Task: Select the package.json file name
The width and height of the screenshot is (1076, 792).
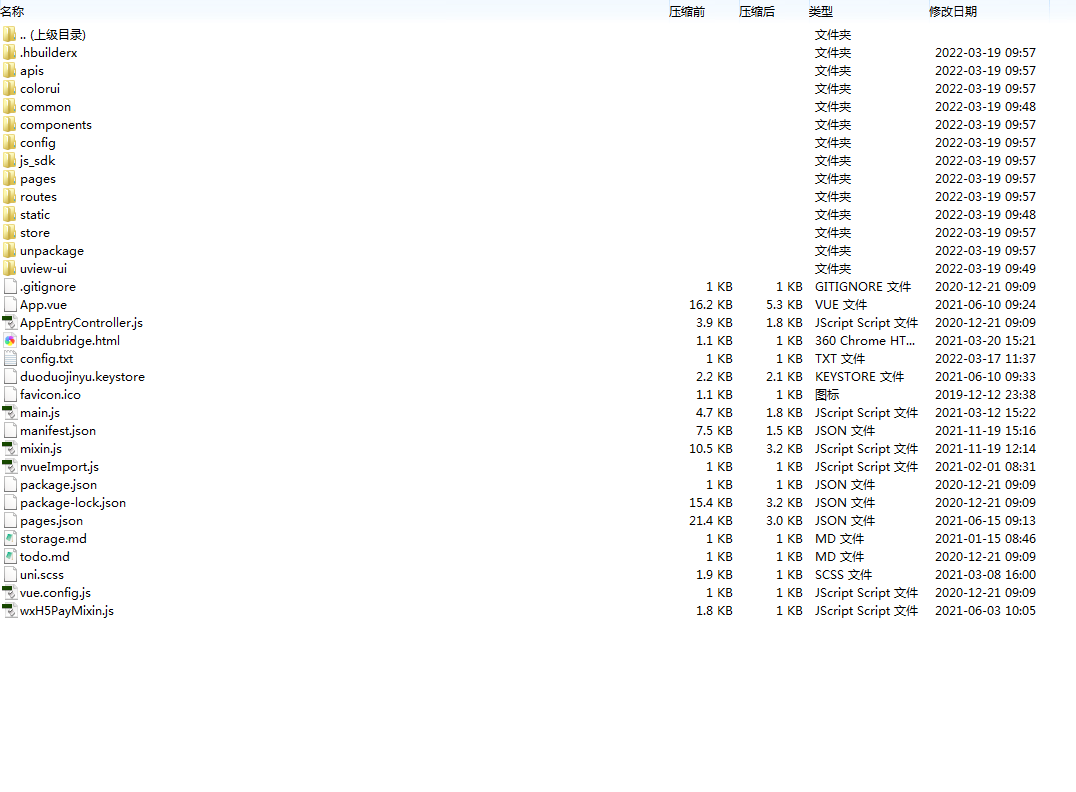Action: tap(58, 485)
